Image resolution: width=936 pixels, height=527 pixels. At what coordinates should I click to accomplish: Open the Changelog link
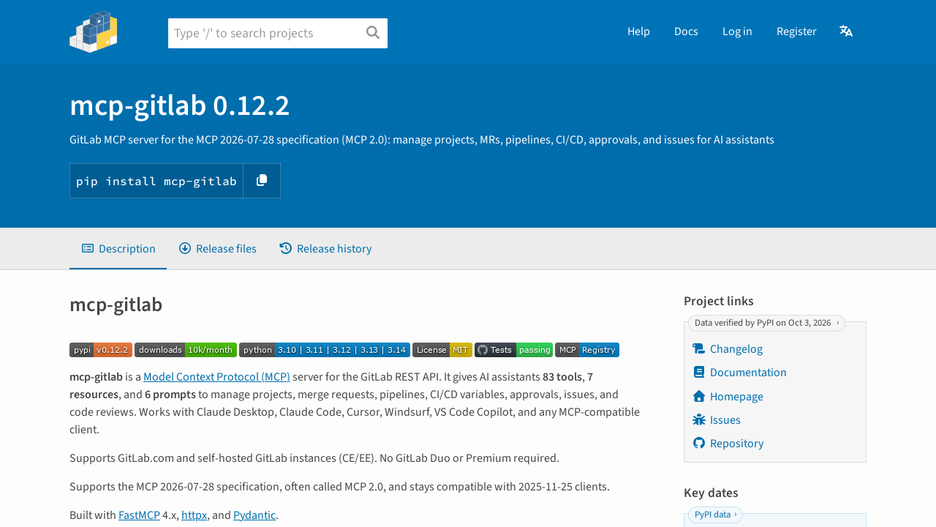pyautogui.click(x=736, y=349)
